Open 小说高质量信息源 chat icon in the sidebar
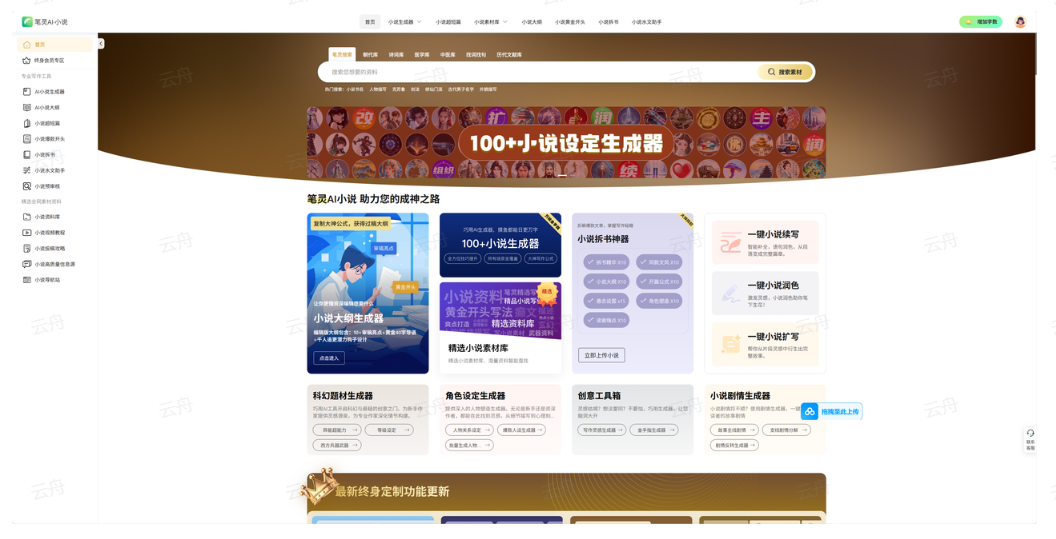The image size is (1056, 539). pos(27,264)
